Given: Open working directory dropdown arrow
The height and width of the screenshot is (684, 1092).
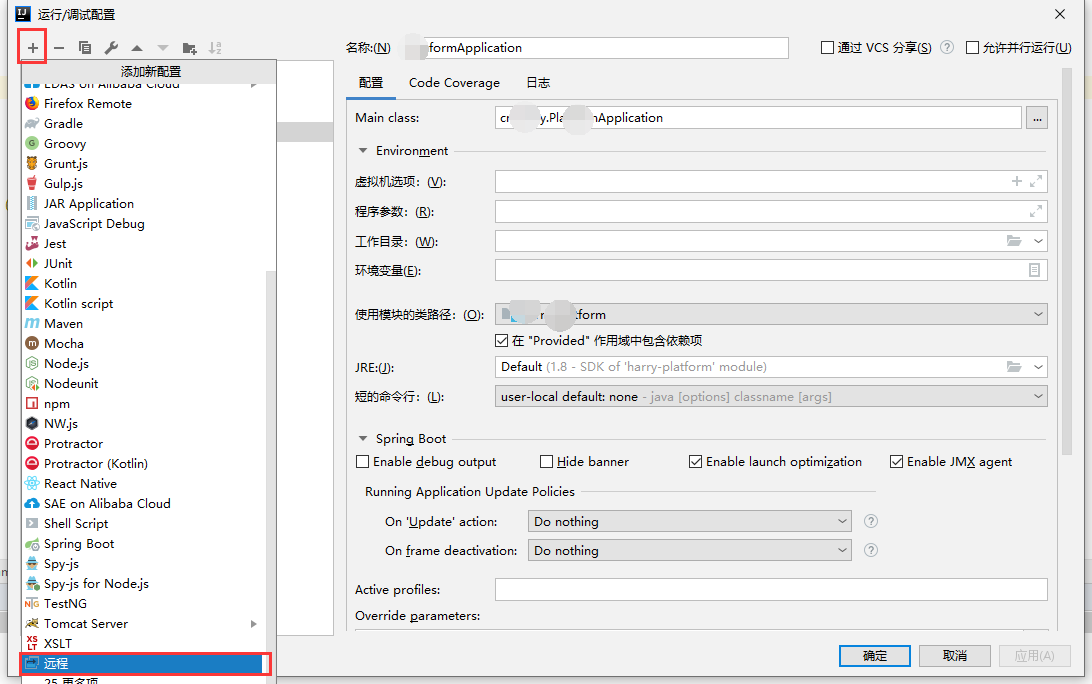Looking at the screenshot, I should (1038, 241).
